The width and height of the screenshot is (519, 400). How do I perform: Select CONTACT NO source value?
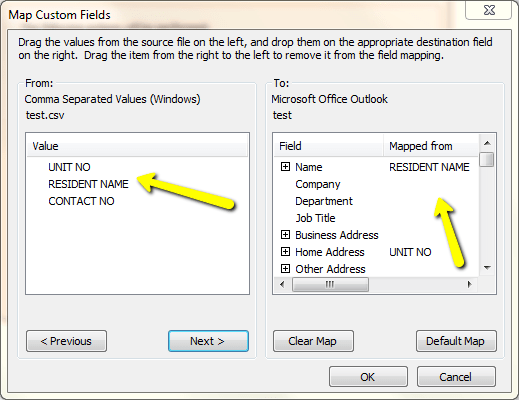tap(81, 201)
